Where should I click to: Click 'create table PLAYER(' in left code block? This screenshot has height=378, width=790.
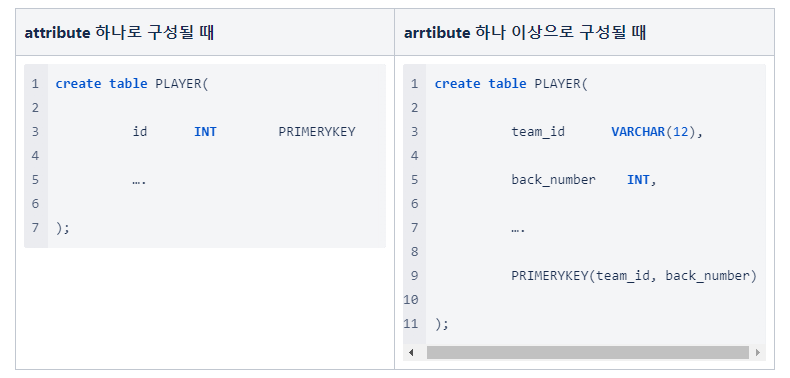point(132,84)
